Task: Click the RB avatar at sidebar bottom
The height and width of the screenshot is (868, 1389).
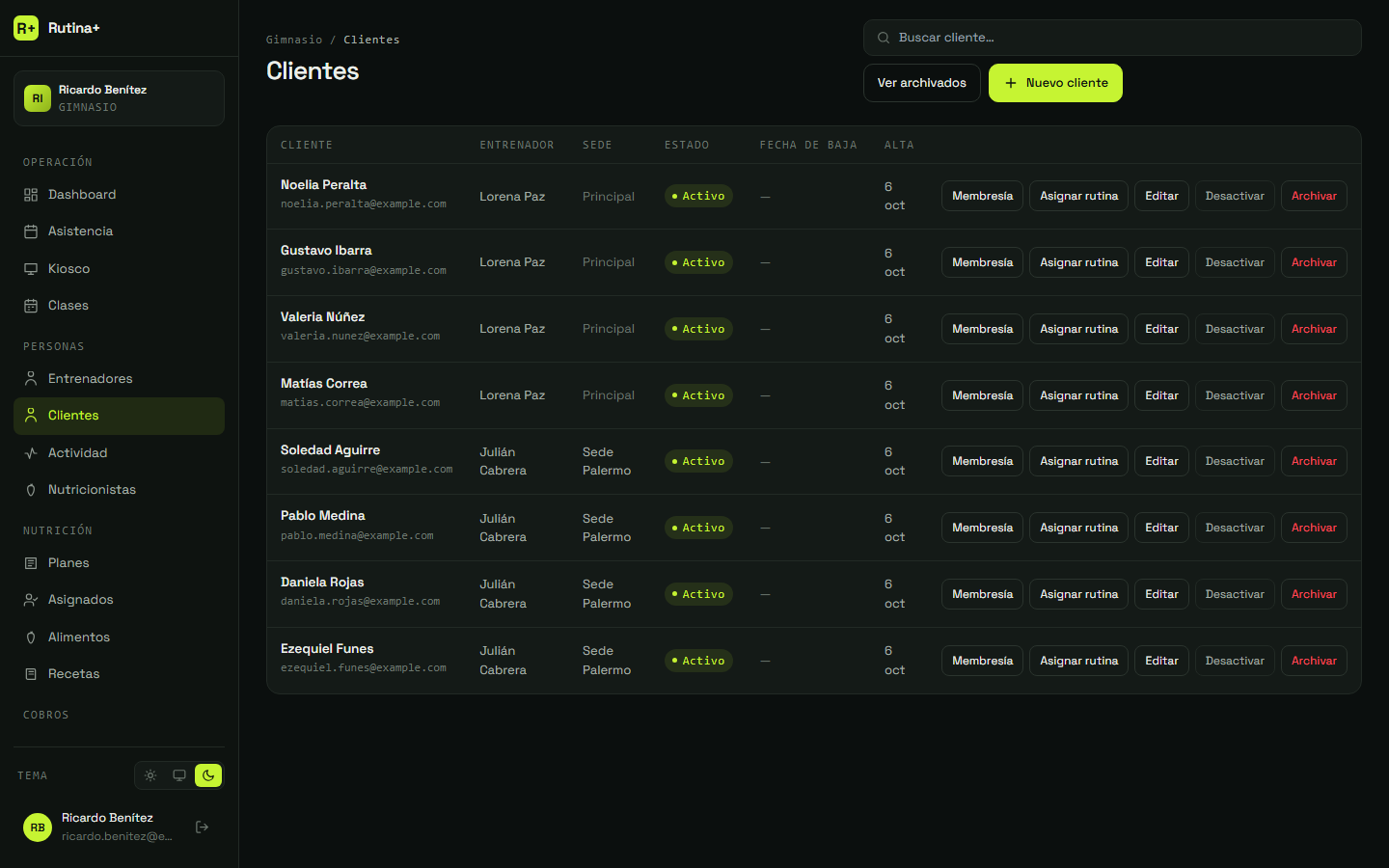Action: coord(38,827)
